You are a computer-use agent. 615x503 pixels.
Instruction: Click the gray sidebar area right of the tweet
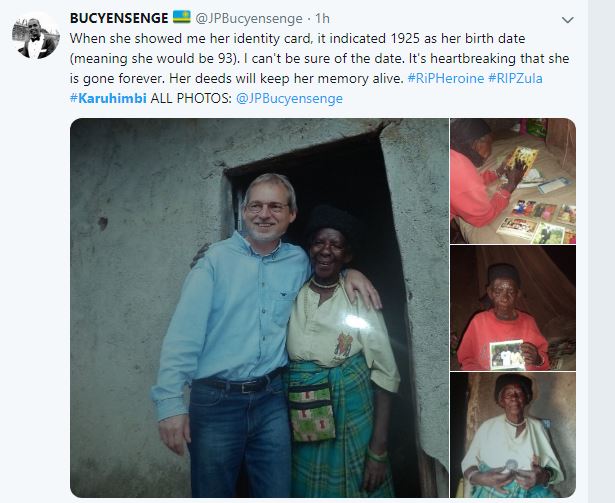coord(601,251)
